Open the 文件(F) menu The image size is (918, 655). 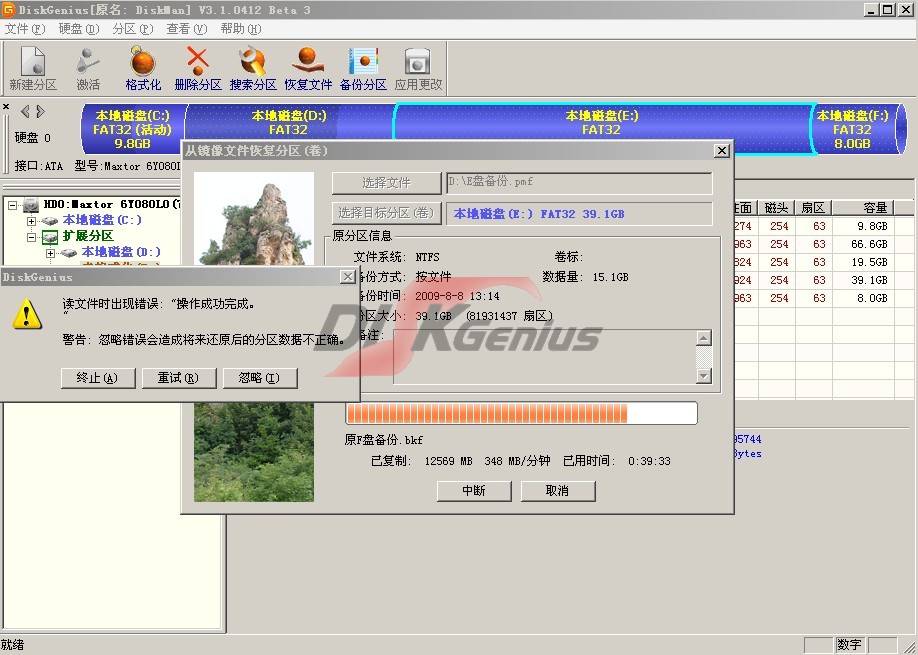tap(25, 29)
